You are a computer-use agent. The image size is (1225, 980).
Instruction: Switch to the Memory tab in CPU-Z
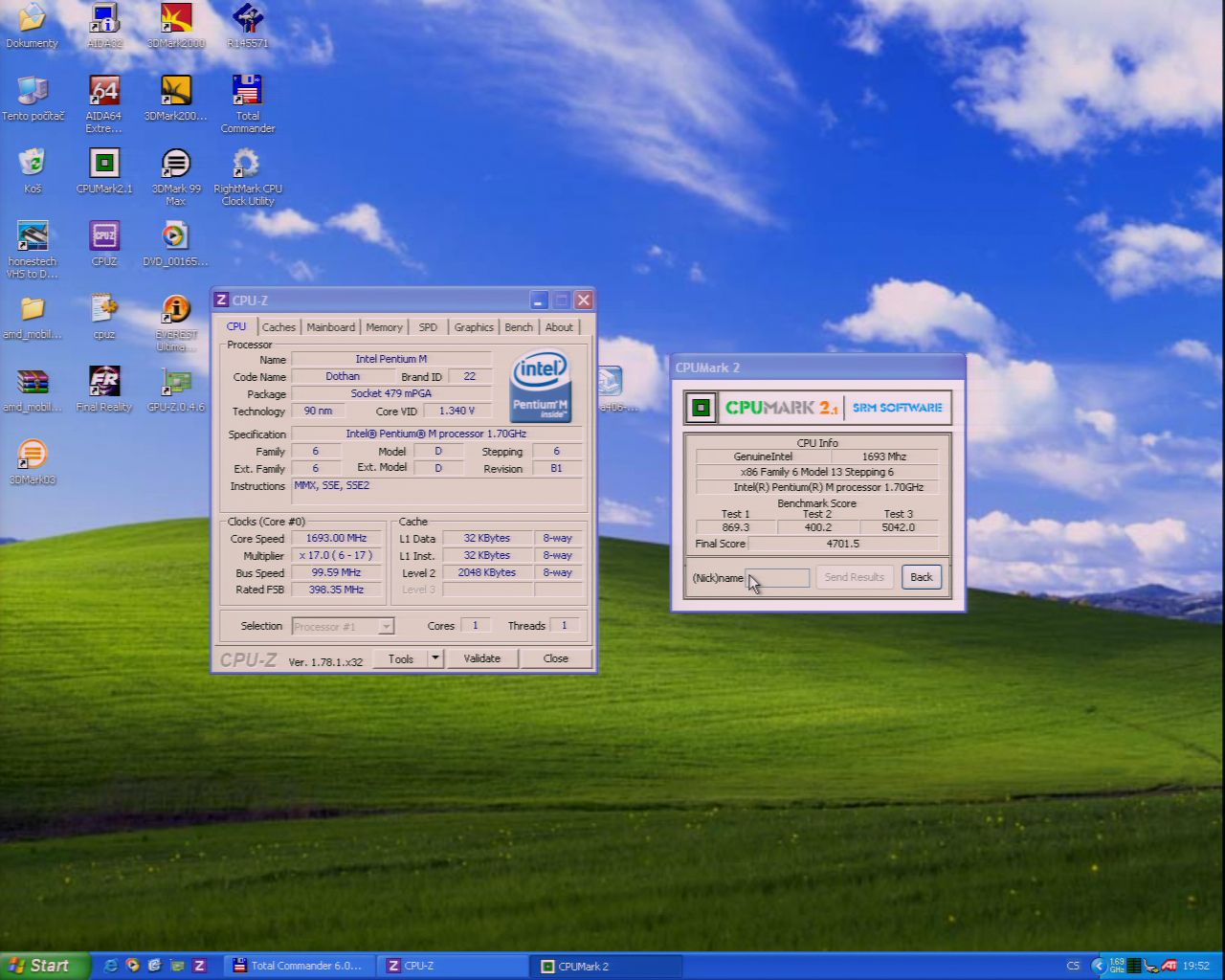pyautogui.click(x=384, y=327)
